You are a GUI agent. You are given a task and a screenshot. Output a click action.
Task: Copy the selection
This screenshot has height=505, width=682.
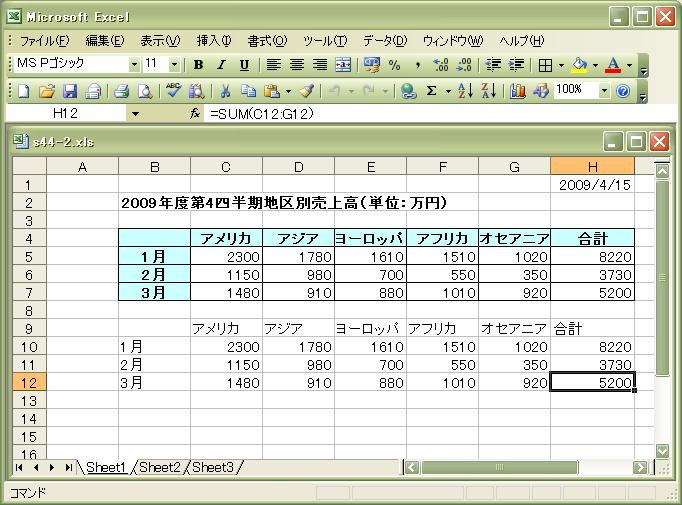click(x=248, y=91)
